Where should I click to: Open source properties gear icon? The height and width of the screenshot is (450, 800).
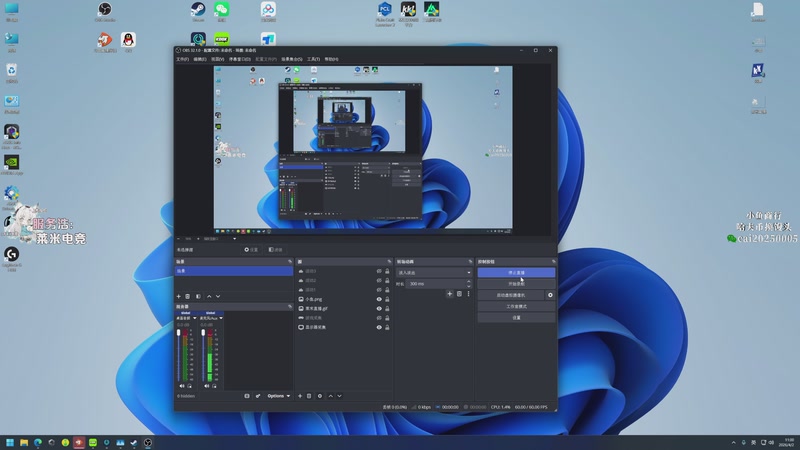coord(320,396)
